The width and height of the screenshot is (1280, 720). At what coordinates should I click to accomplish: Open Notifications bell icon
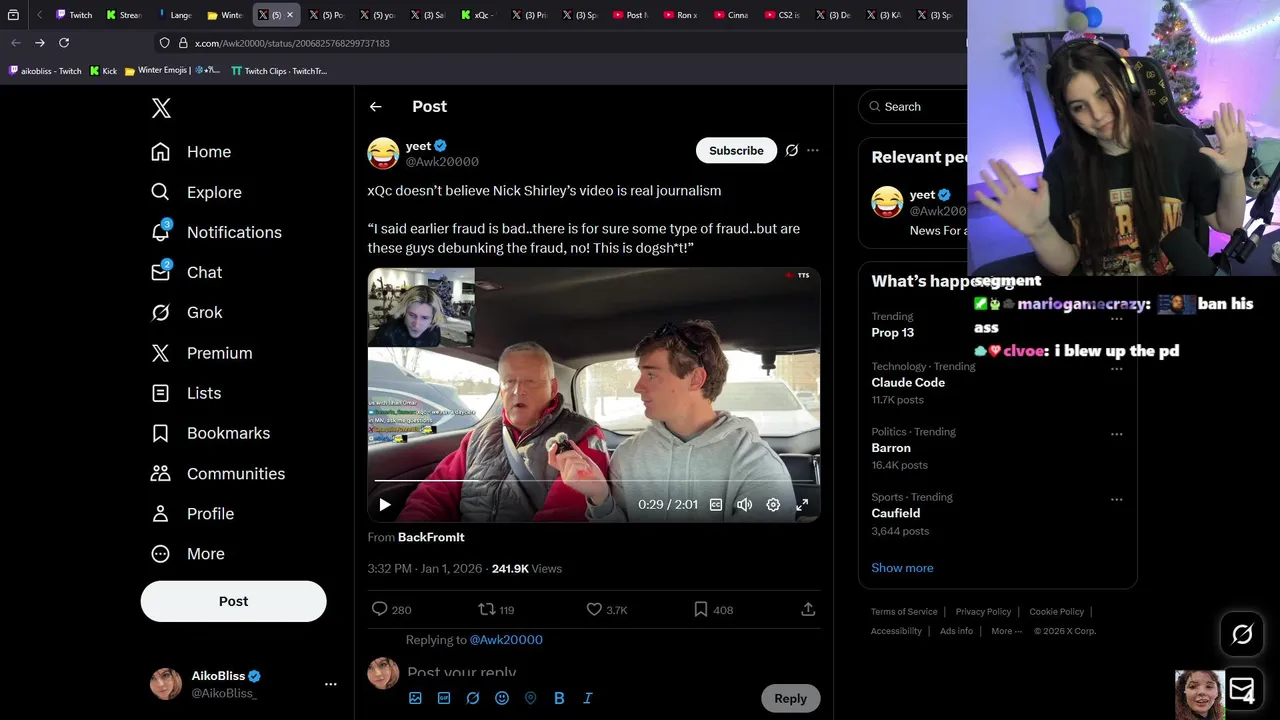coord(160,232)
